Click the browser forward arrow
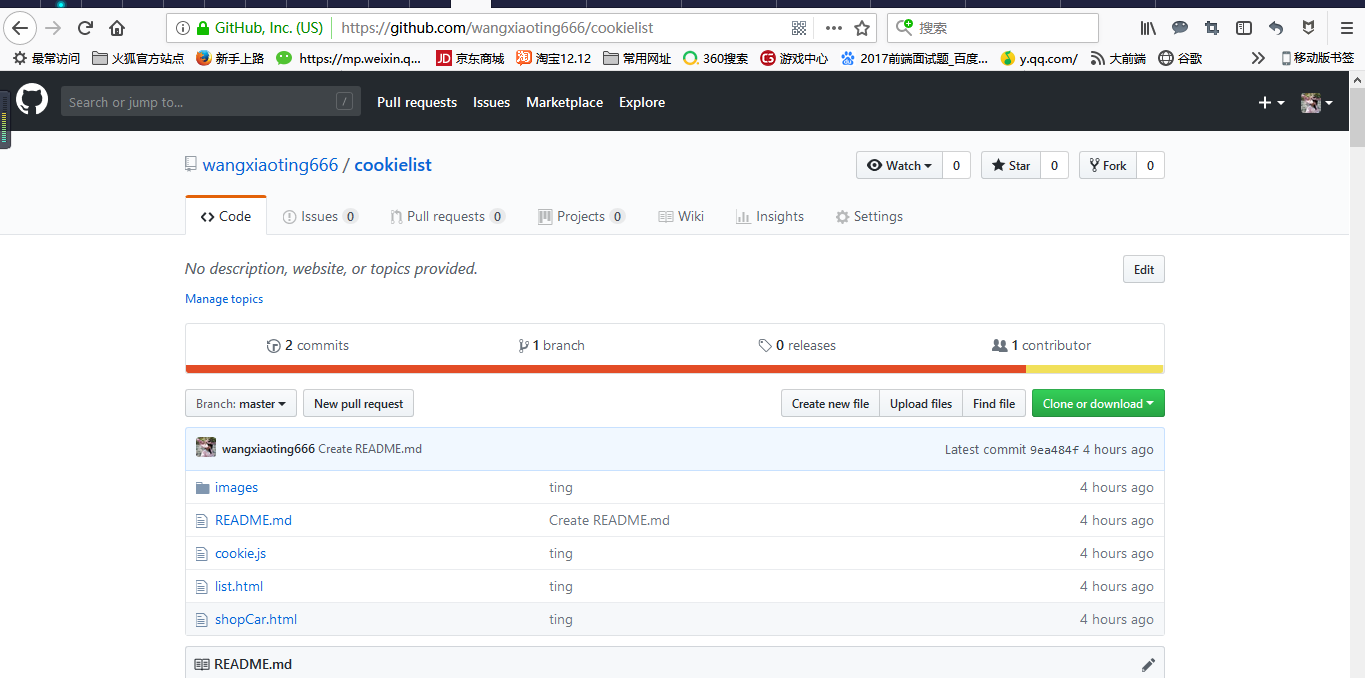 pyautogui.click(x=54, y=28)
